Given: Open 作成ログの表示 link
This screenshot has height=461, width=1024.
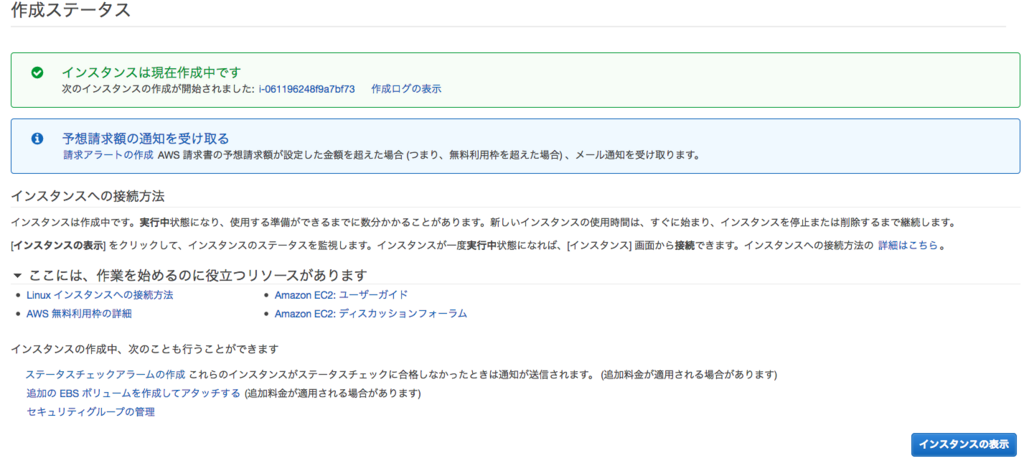Looking at the screenshot, I should point(406,89).
